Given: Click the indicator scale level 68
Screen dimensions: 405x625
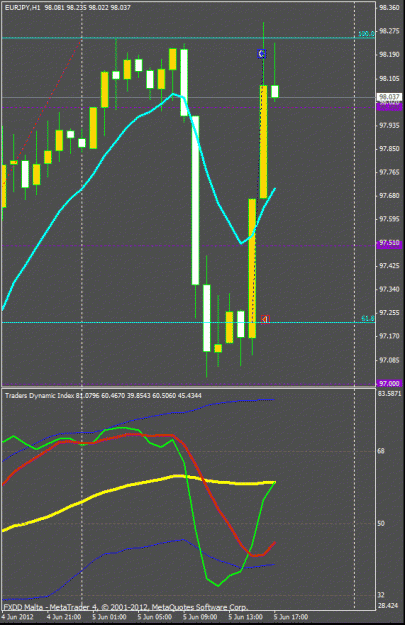Looking at the screenshot, I should coord(381,451).
